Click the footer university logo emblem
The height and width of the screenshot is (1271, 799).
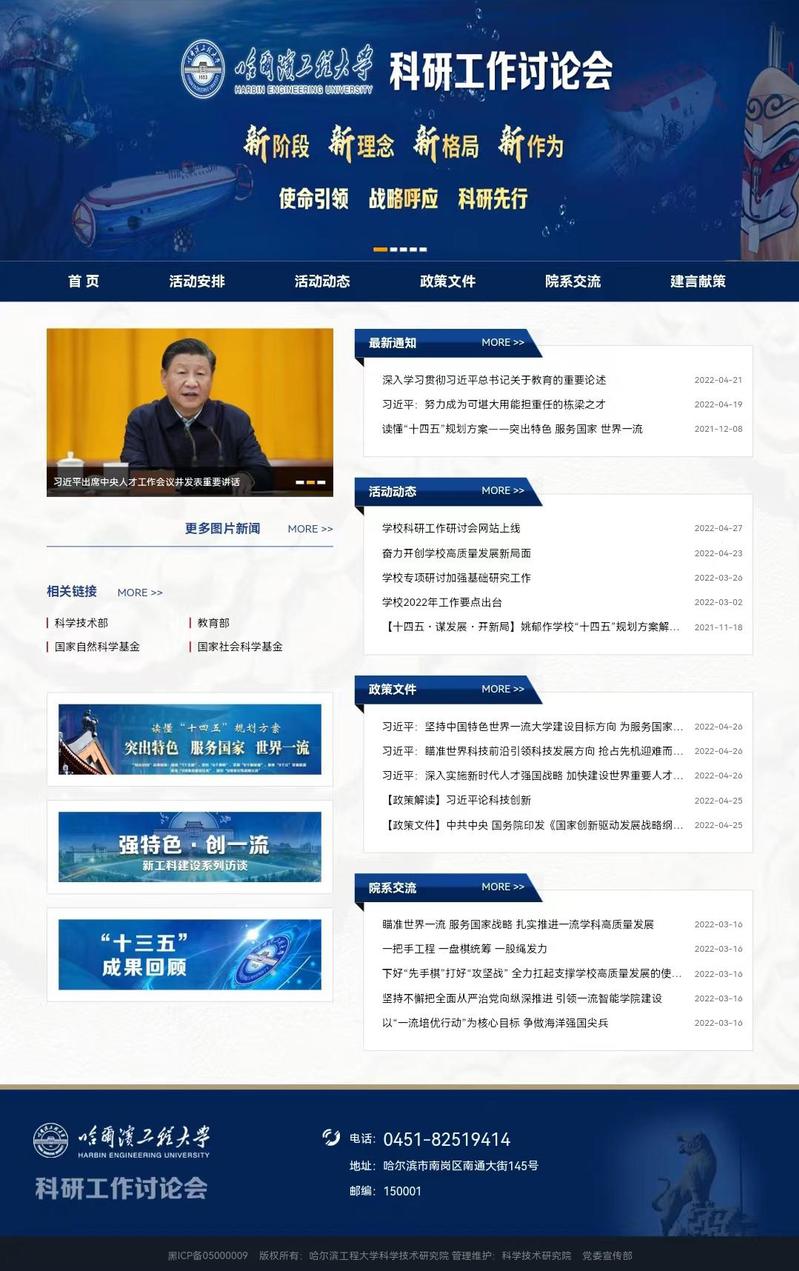[50, 1140]
